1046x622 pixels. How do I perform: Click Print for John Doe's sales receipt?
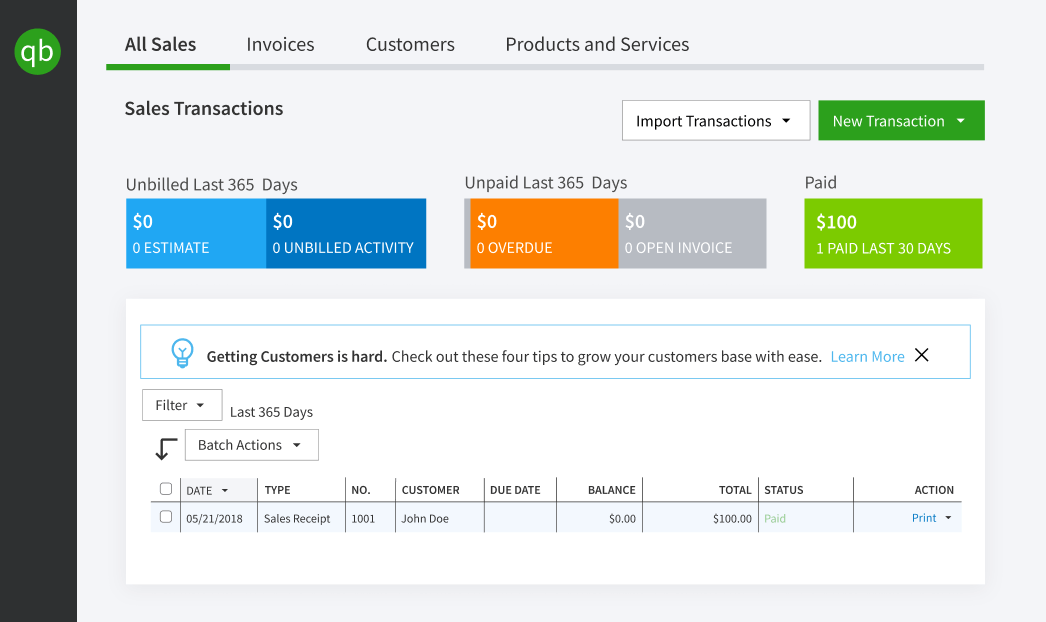pyautogui.click(x=921, y=518)
